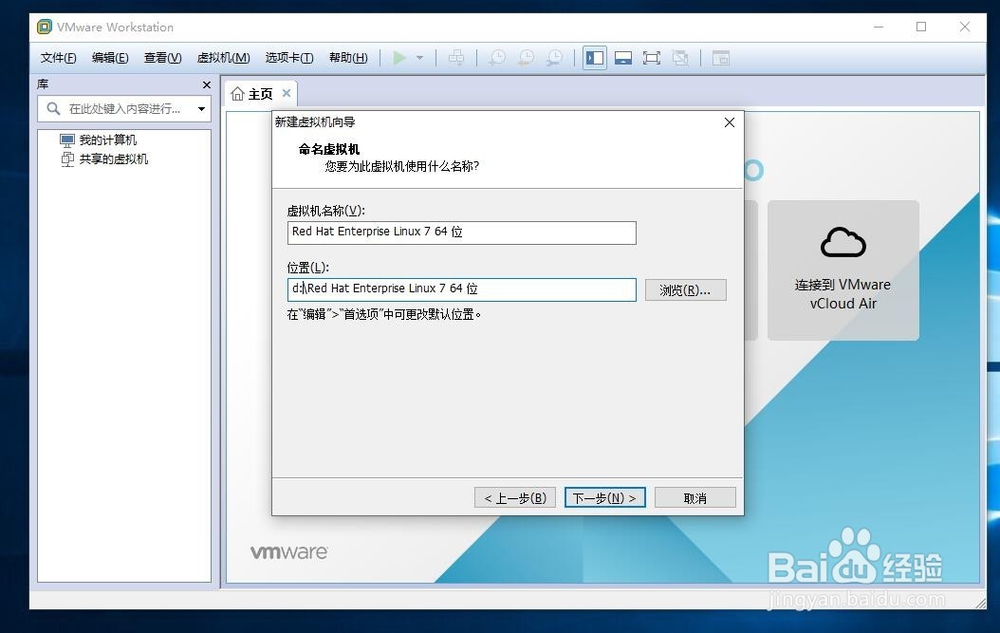Click the 上一步(B) back button
The image size is (1000, 633).
click(x=515, y=498)
